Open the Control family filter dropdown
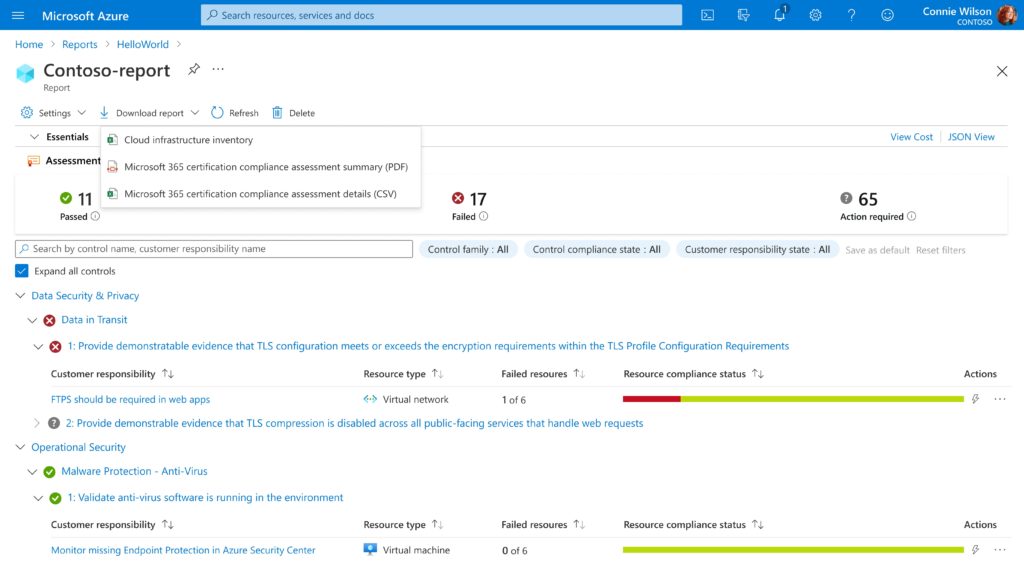Image resolution: width=1024 pixels, height=576 pixels. coord(468,250)
